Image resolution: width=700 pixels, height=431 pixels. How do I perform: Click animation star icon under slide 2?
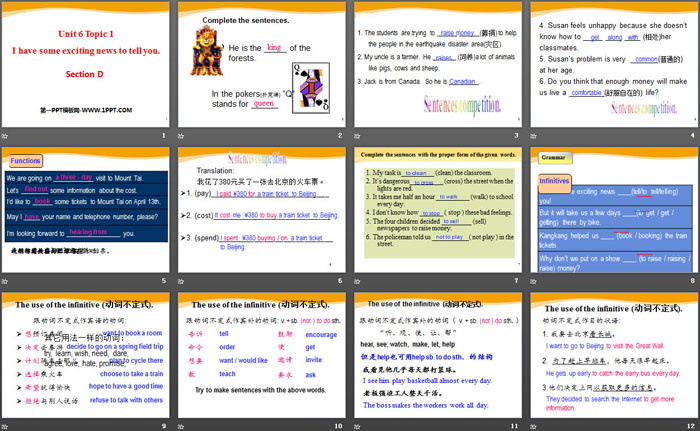[181, 135]
